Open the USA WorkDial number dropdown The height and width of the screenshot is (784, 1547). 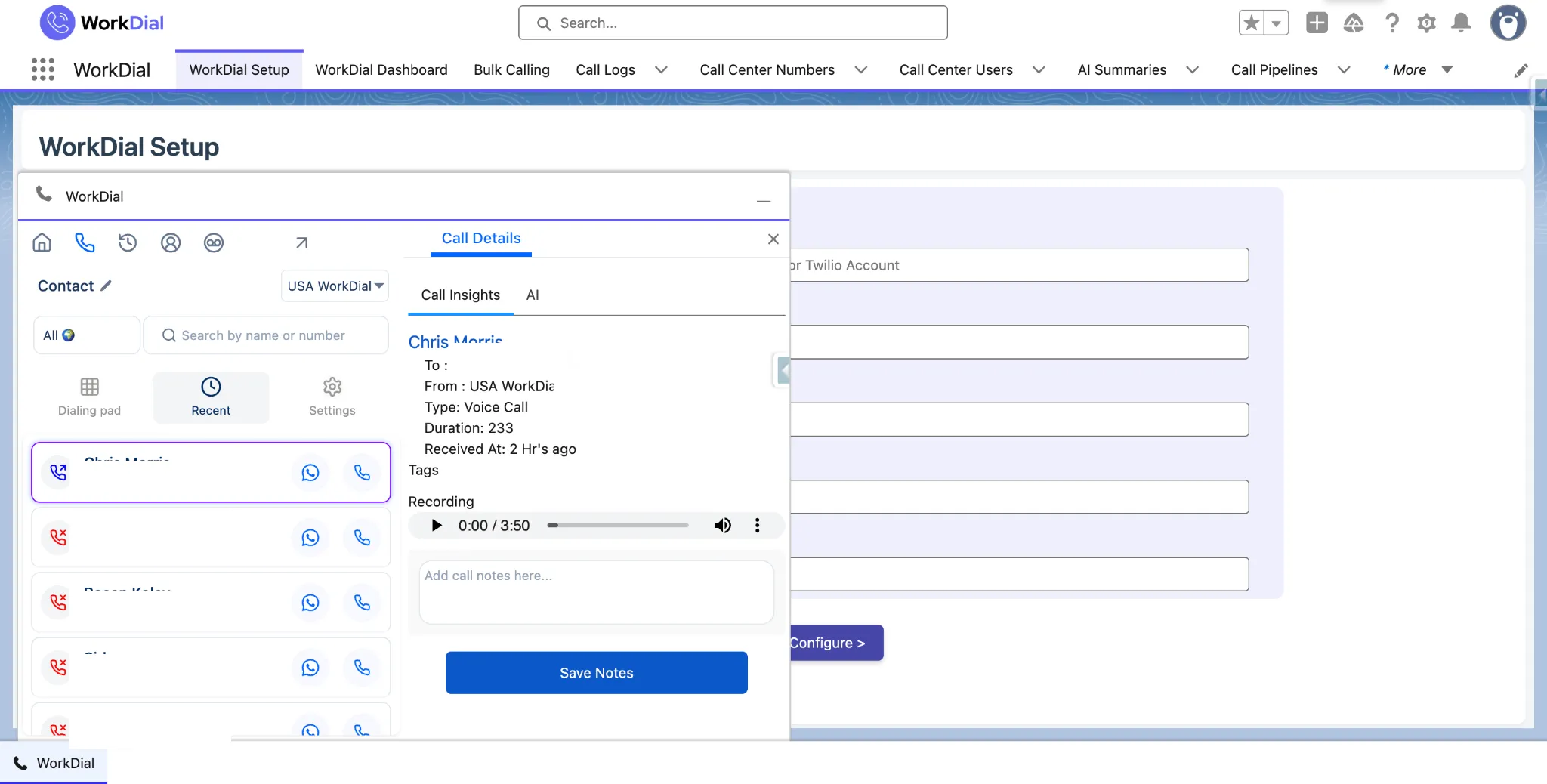335,286
